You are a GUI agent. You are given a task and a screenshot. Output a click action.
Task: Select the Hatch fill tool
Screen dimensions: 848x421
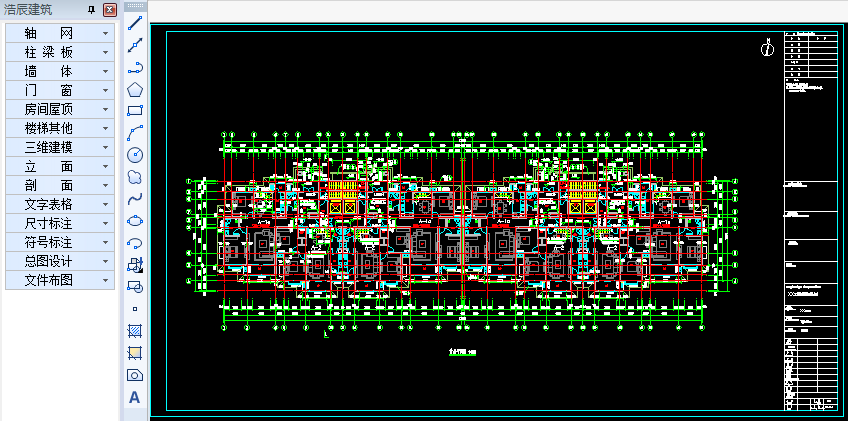pyautogui.click(x=135, y=331)
